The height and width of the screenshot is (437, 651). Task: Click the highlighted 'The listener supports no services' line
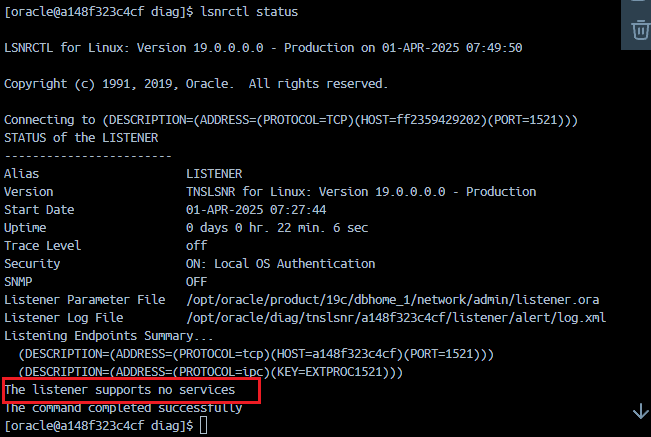click(120, 389)
